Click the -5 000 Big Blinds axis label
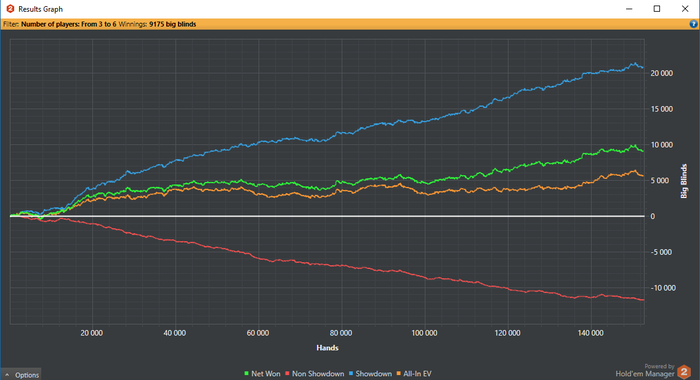The image size is (700, 380). pos(662,252)
